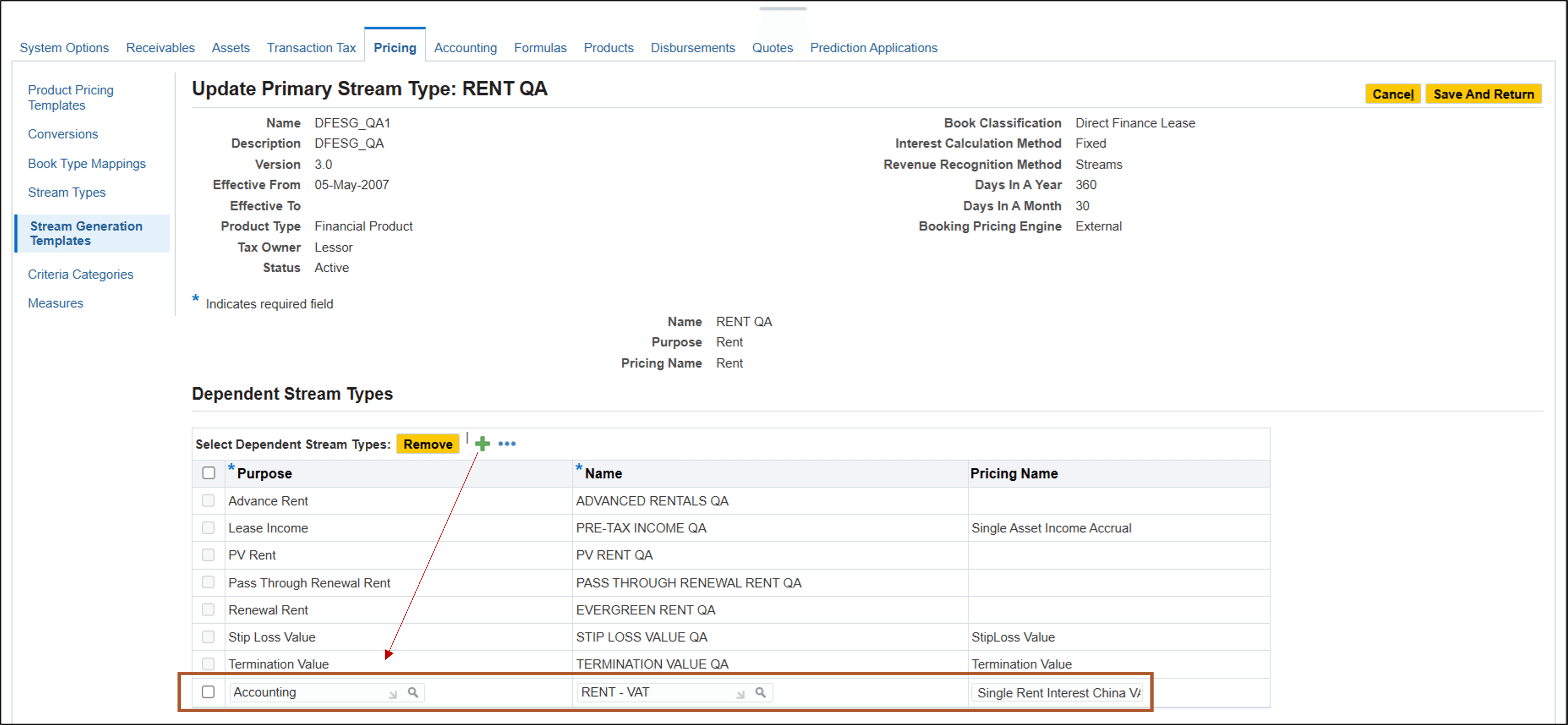The width and height of the screenshot is (1568, 725).
Task: Check the select-all header checkbox
Action: 208,473
